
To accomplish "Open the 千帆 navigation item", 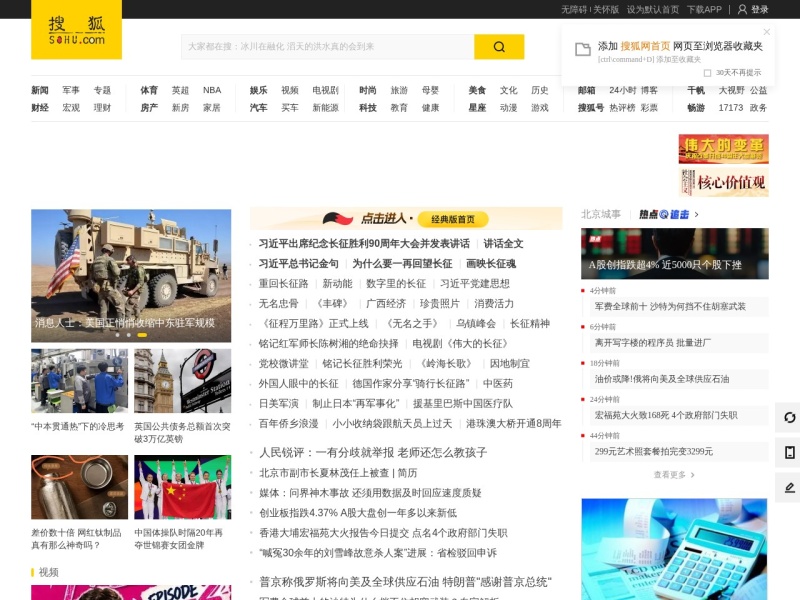I will point(696,90).
